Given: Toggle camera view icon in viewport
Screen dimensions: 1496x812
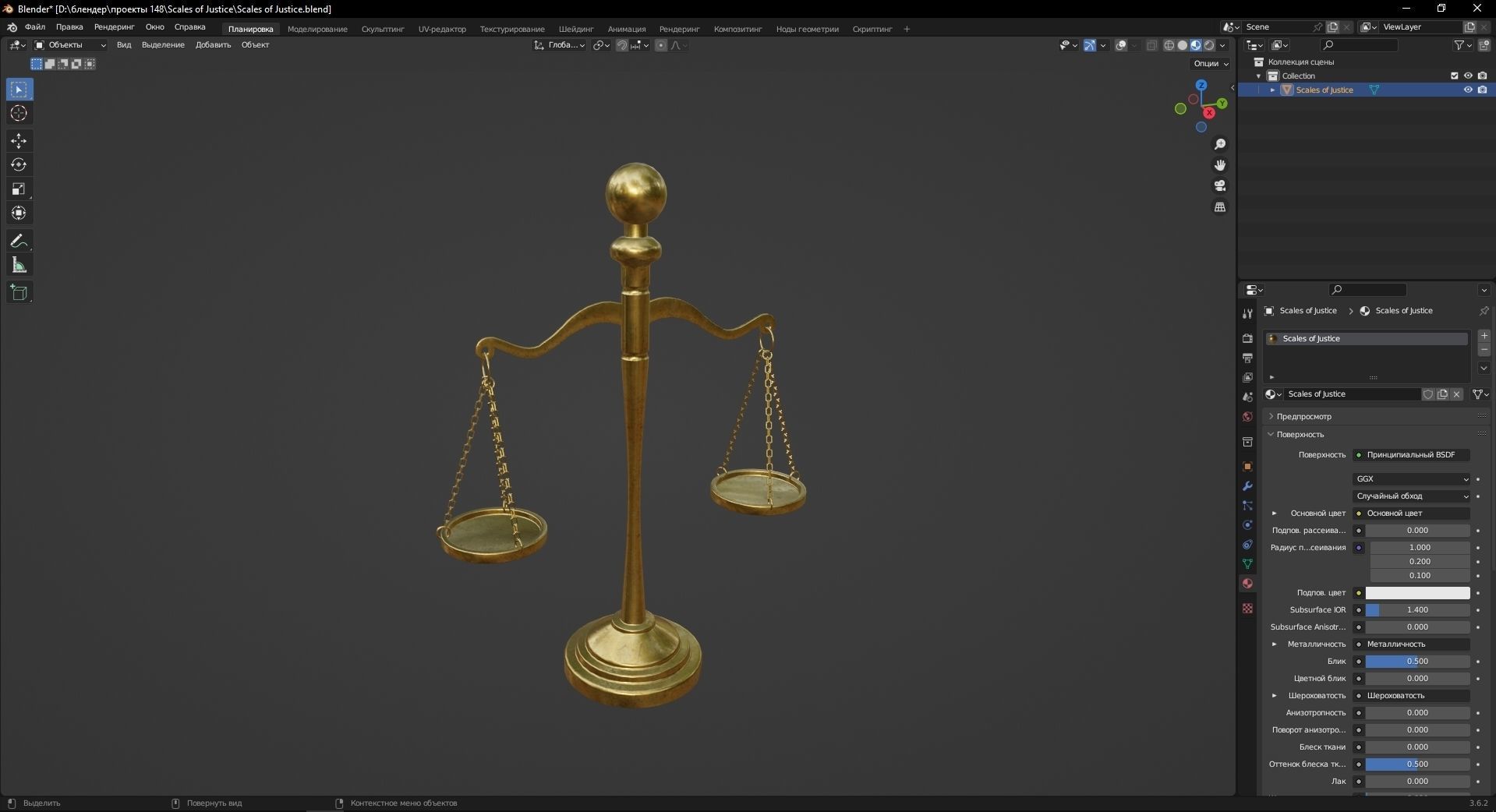Looking at the screenshot, I should pyautogui.click(x=1220, y=185).
